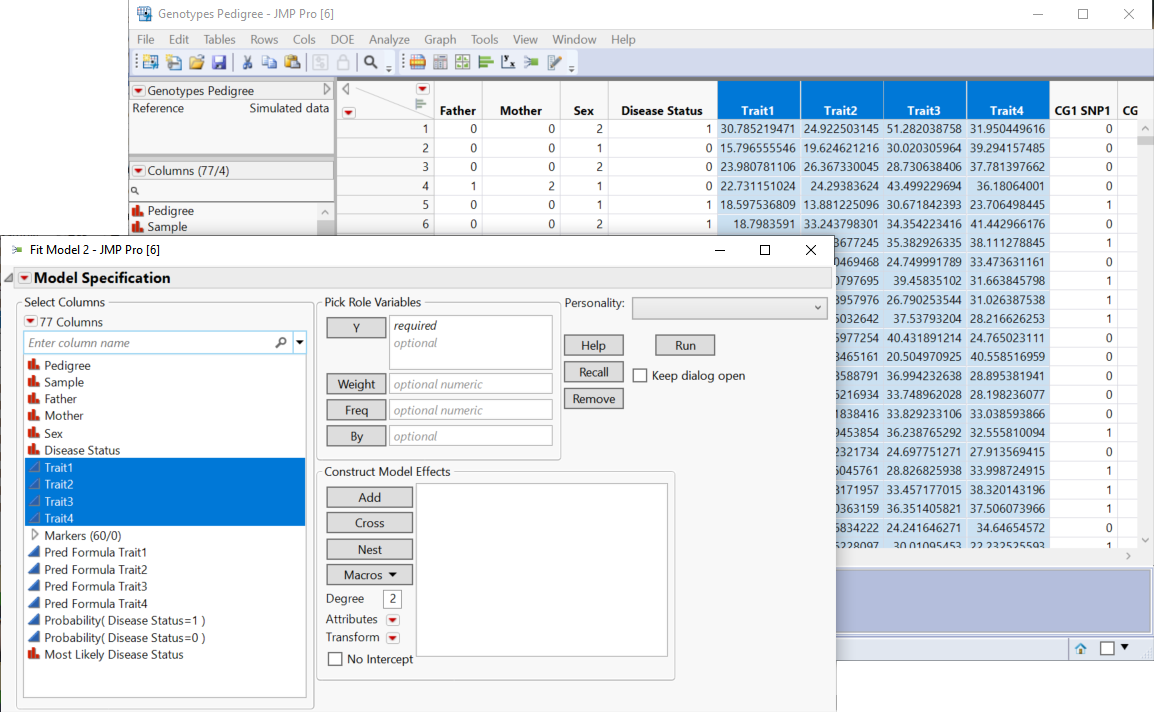Select the Cut (scissors) tool in the toolbar
The width and height of the screenshot is (1154, 712).
coord(247,62)
